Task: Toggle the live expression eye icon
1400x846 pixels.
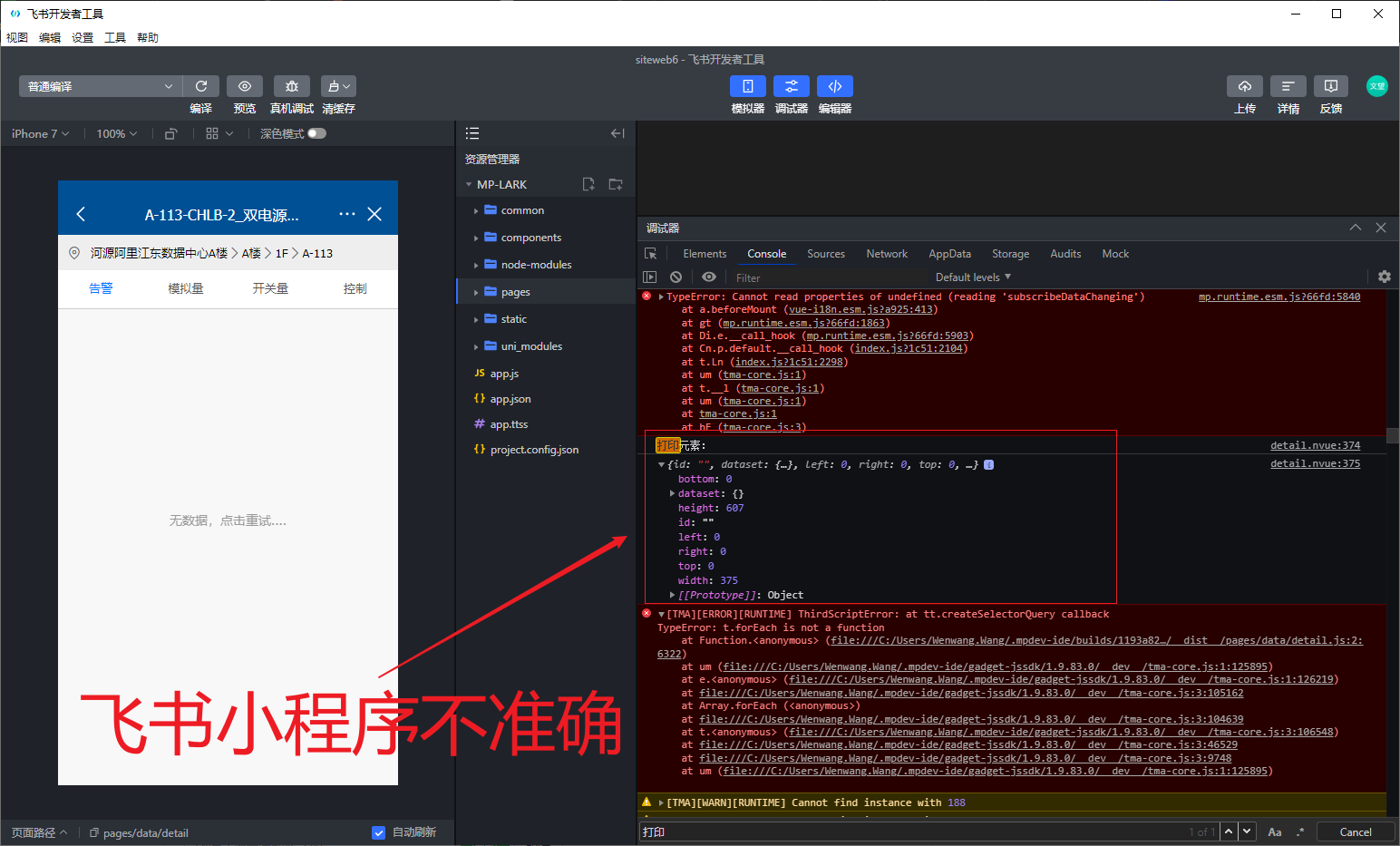Action: click(709, 277)
